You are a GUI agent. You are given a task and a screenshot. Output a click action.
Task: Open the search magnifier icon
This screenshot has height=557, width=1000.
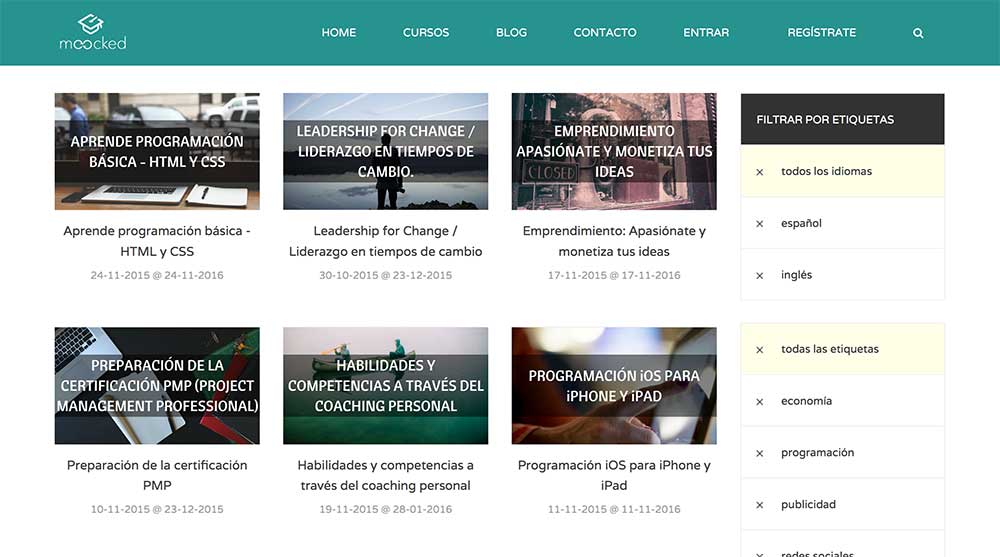[918, 33]
